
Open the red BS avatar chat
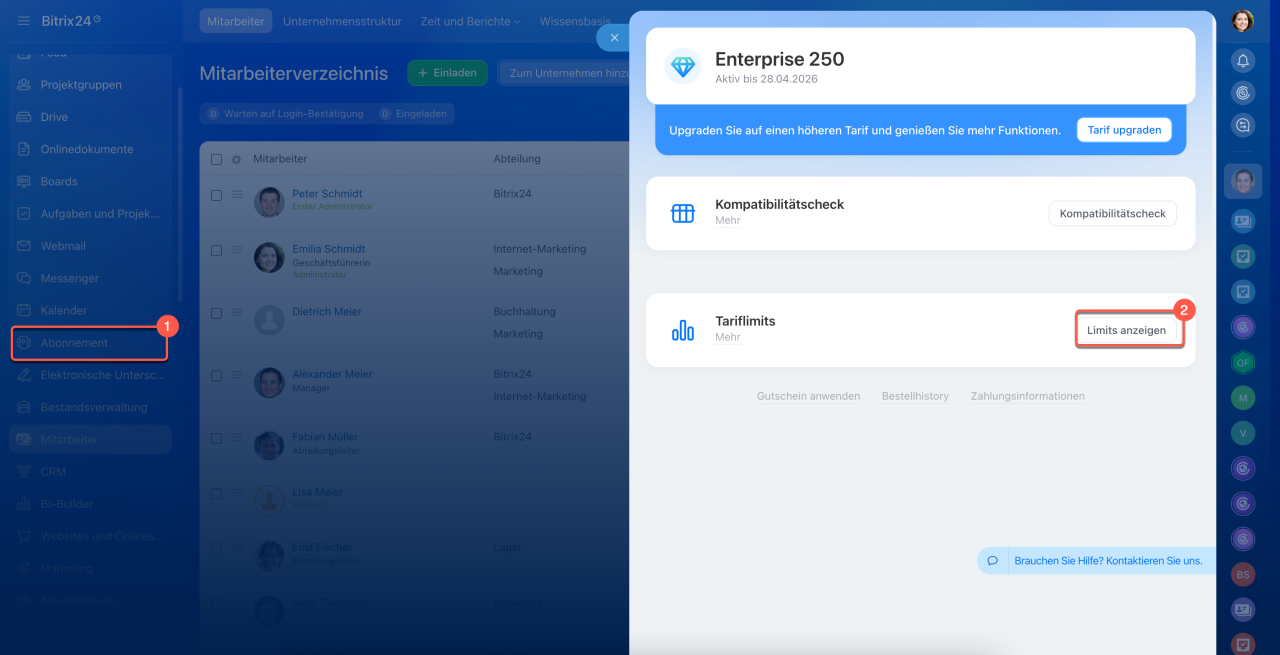click(1243, 574)
